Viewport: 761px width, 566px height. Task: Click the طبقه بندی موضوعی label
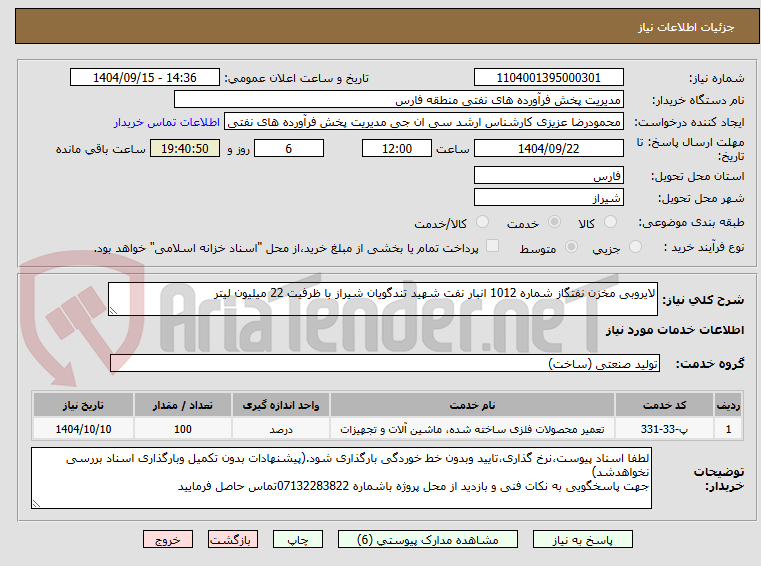691,223
